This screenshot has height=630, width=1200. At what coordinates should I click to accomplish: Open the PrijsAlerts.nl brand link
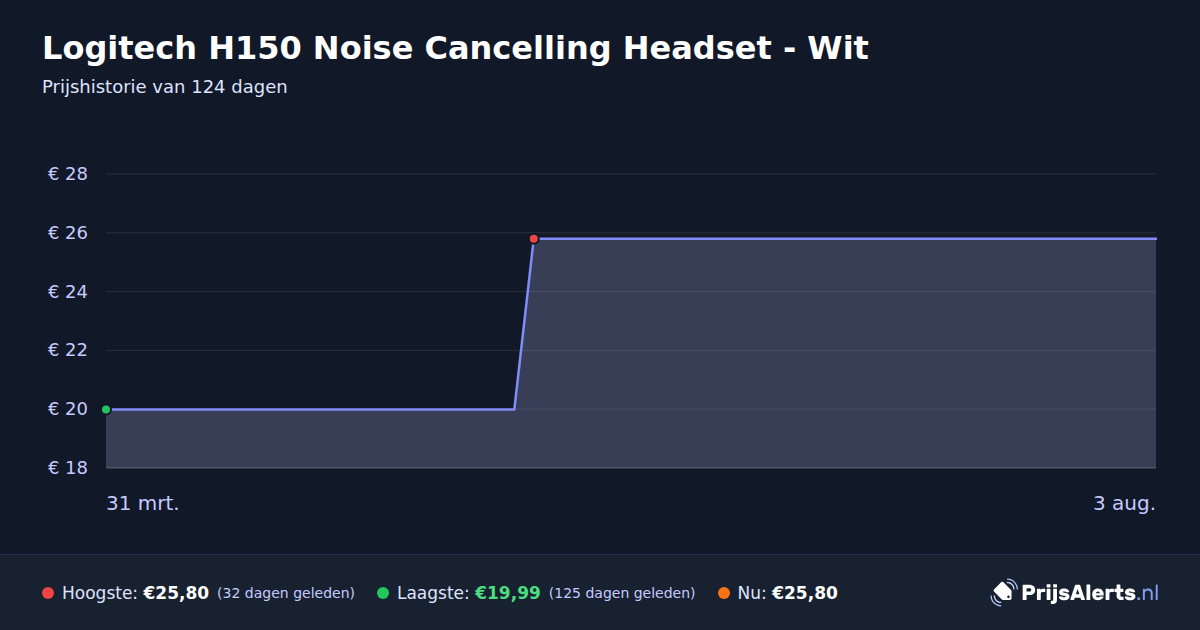pos(1075,593)
